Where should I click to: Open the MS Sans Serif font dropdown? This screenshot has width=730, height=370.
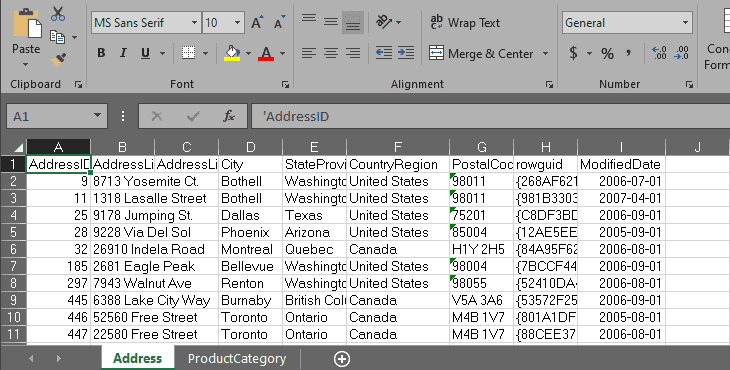(194, 22)
